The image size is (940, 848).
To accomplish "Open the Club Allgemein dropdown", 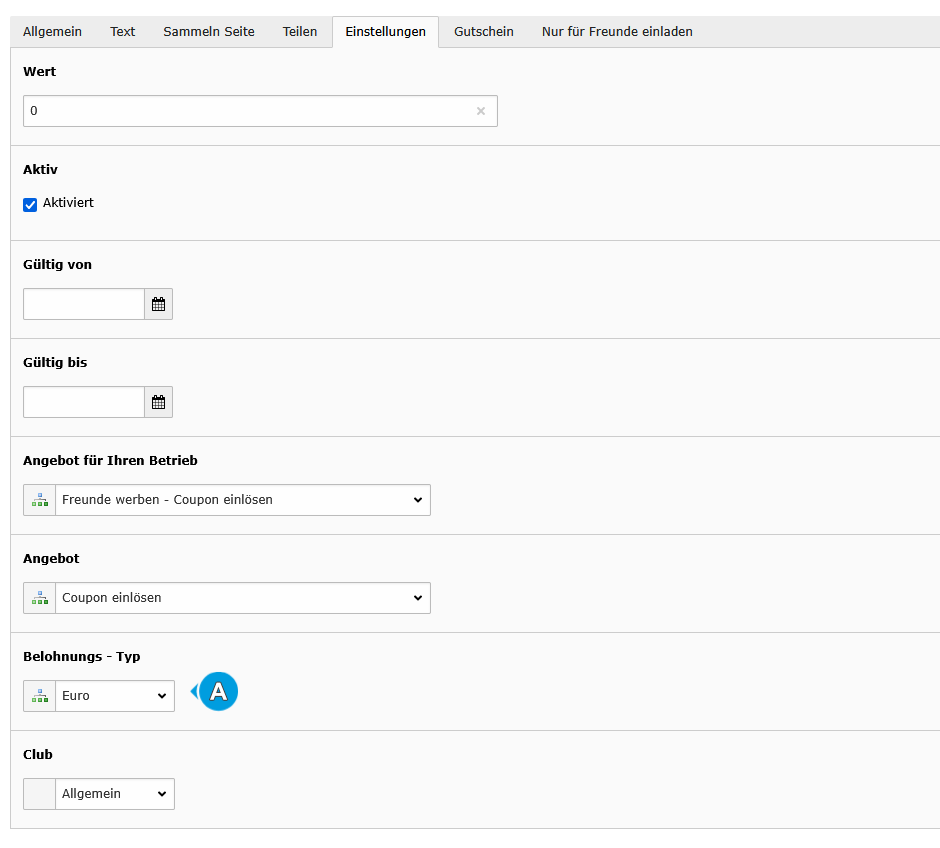I will (x=115, y=794).
